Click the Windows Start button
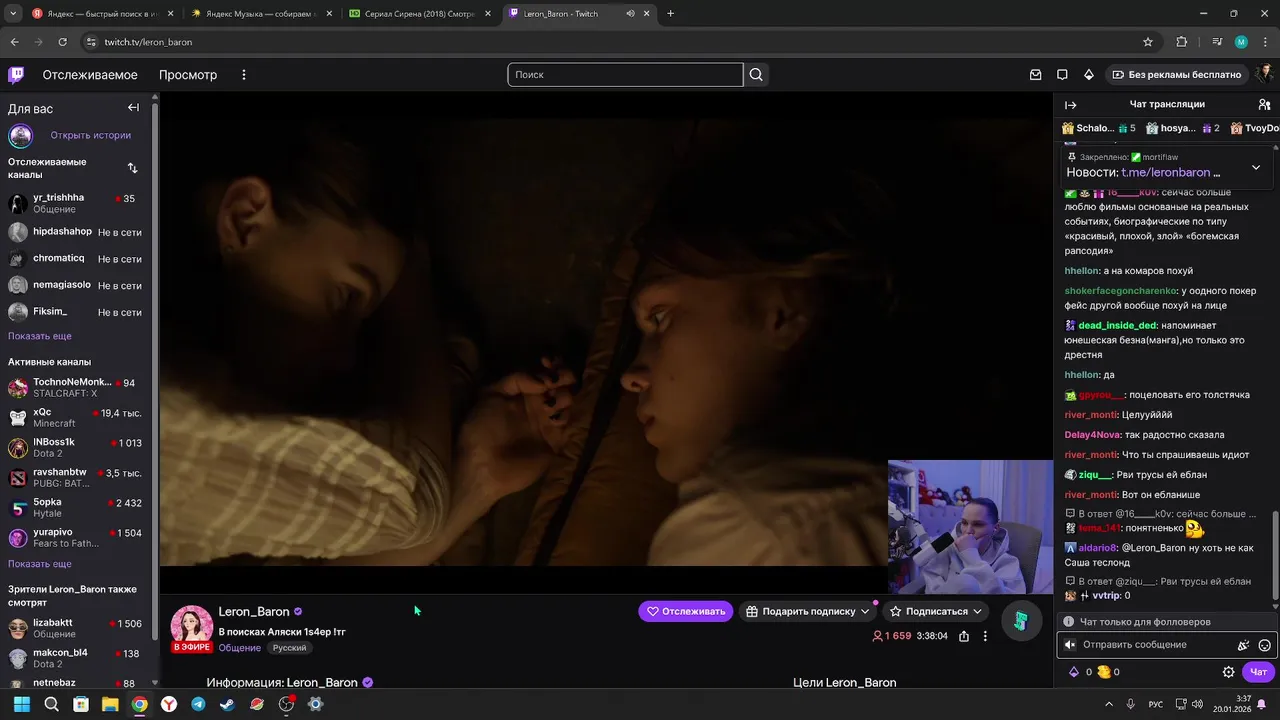Image resolution: width=1280 pixels, height=720 pixels. tap(22, 704)
